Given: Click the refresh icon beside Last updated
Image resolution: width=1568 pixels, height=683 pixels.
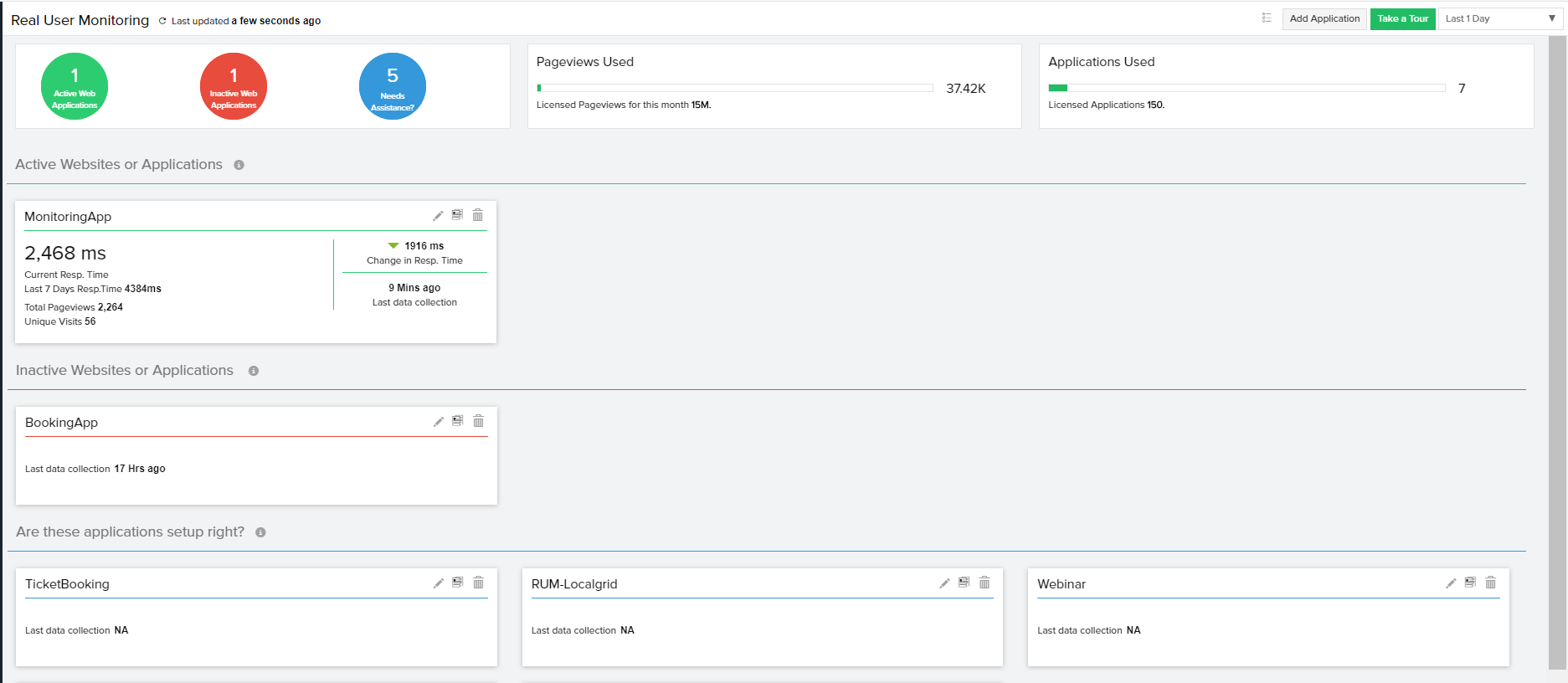Looking at the screenshot, I should pos(162,21).
